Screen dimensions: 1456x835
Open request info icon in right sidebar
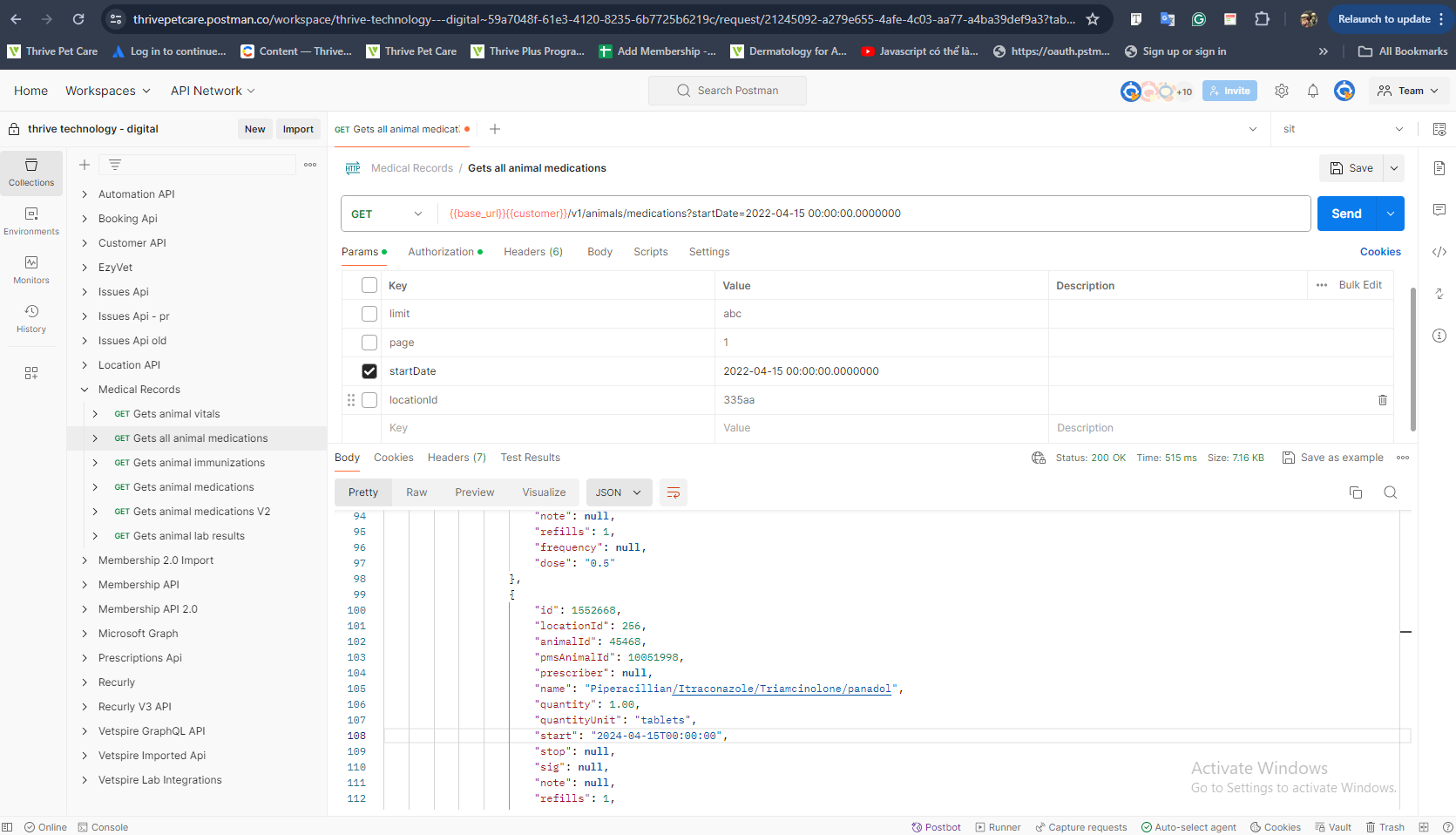click(1439, 336)
